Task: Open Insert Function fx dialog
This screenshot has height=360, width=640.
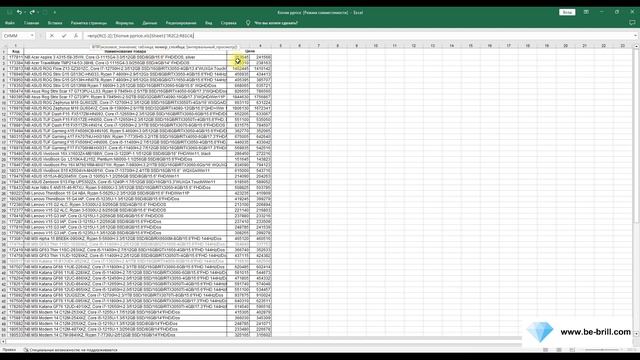Action: coord(76,36)
